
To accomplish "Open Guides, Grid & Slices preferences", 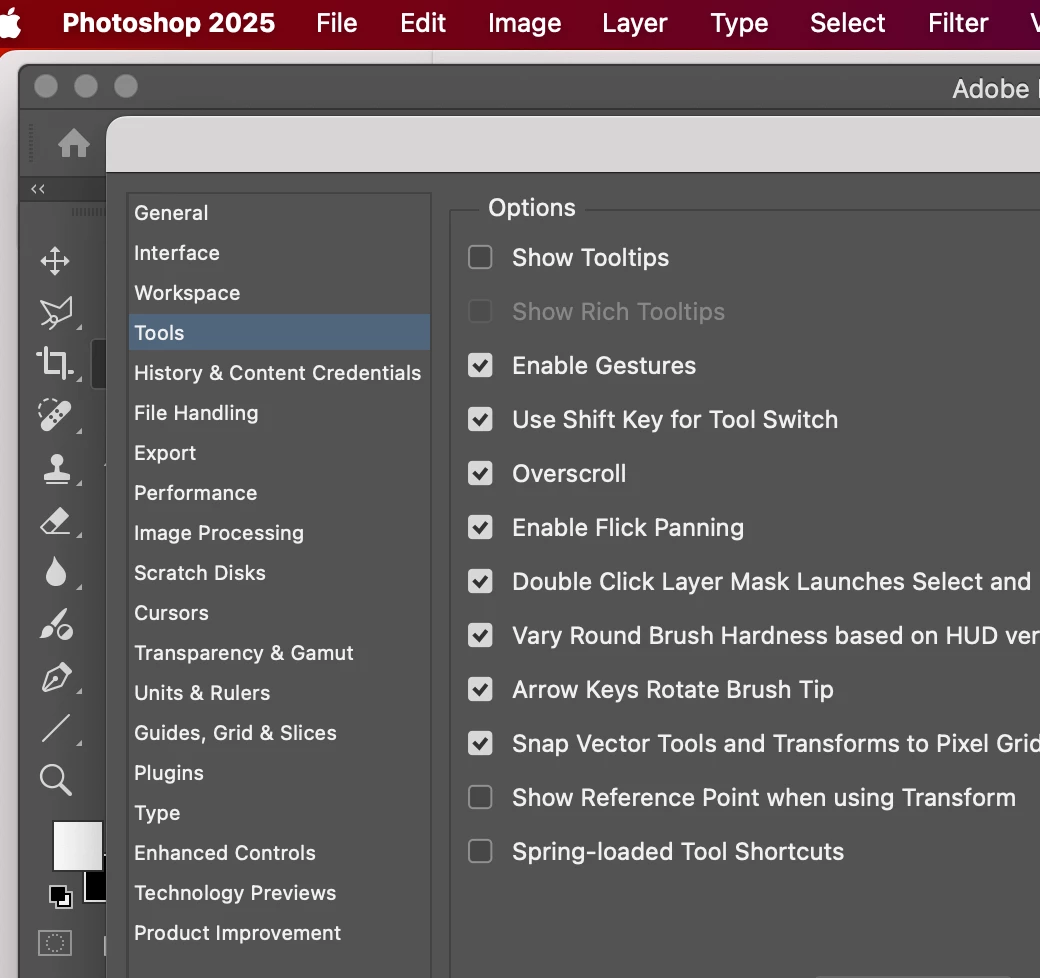I will coord(279,733).
